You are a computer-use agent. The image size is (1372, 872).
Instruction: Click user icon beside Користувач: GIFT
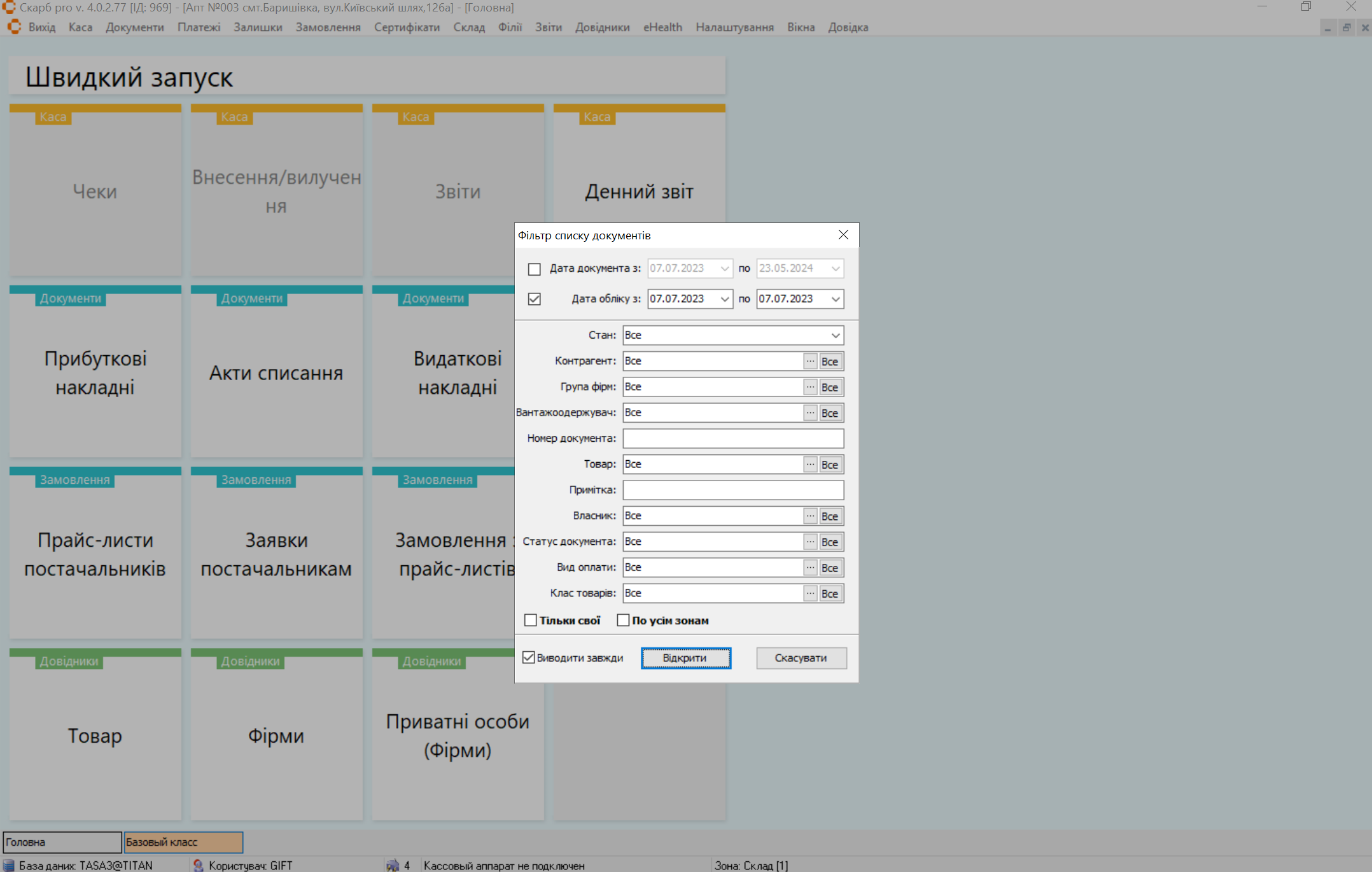coord(199,866)
